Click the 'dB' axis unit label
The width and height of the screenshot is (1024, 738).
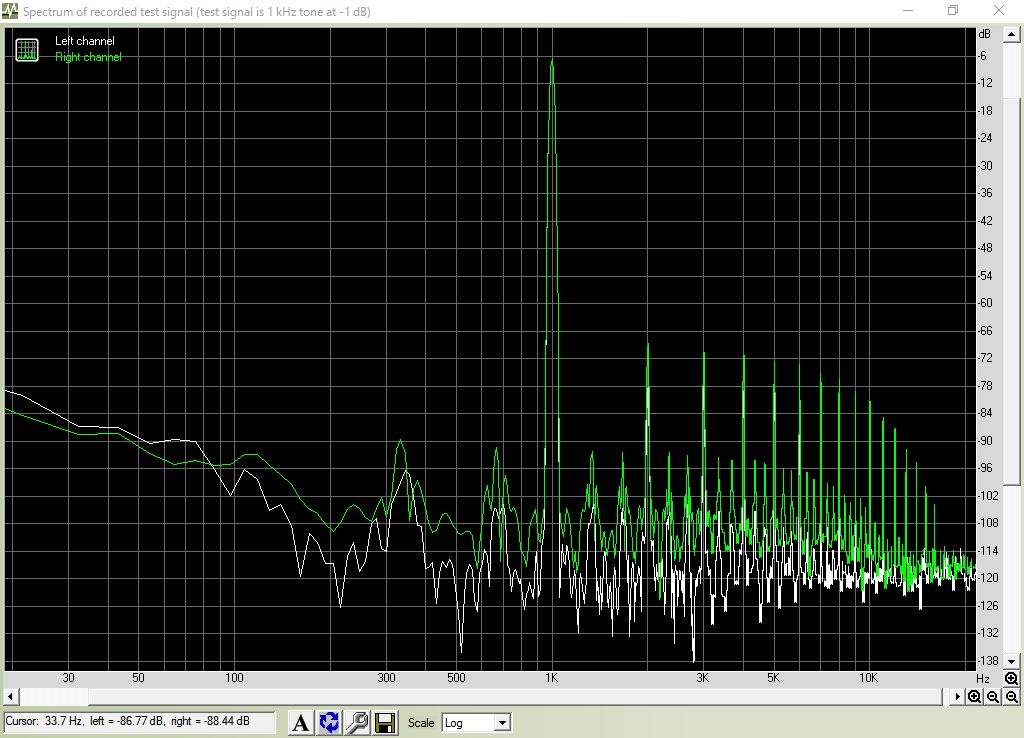click(x=984, y=34)
